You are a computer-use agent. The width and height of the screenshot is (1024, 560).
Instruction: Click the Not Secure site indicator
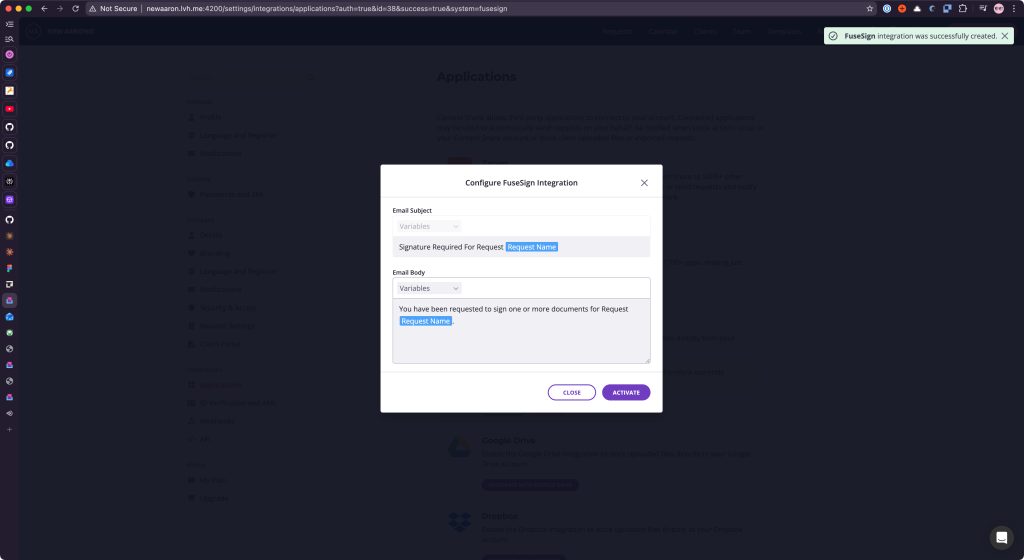[x=113, y=8]
